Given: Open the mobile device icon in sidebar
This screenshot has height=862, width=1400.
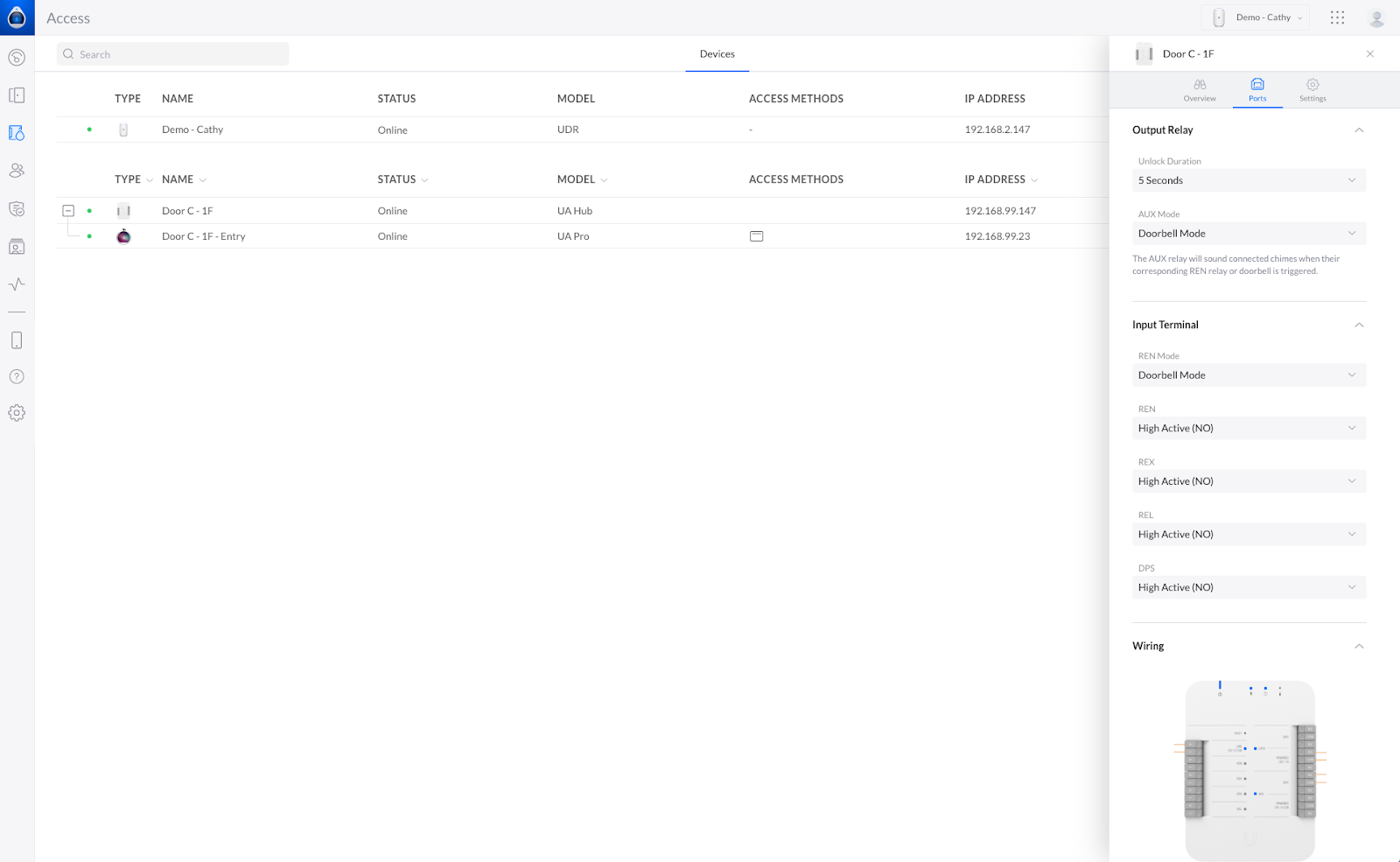Looking at the screenshot, I should pyautogui.click(x=17, y=340).
